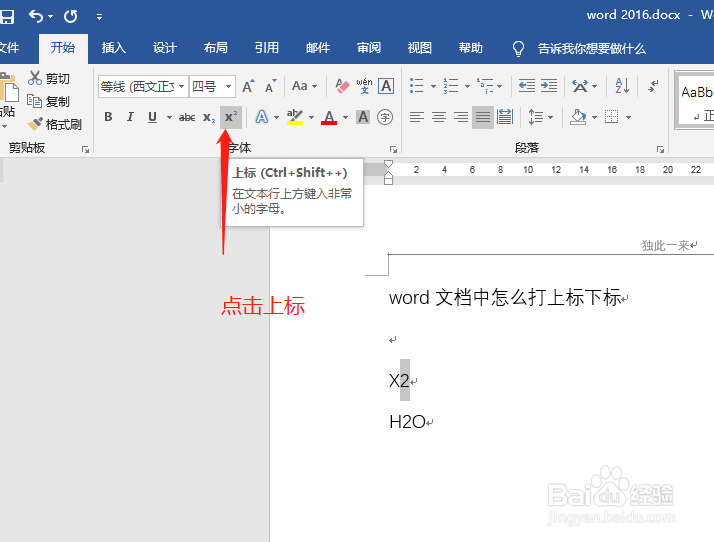
Task: Toggle Italic formatting
Action: click(x=130, y=117)
